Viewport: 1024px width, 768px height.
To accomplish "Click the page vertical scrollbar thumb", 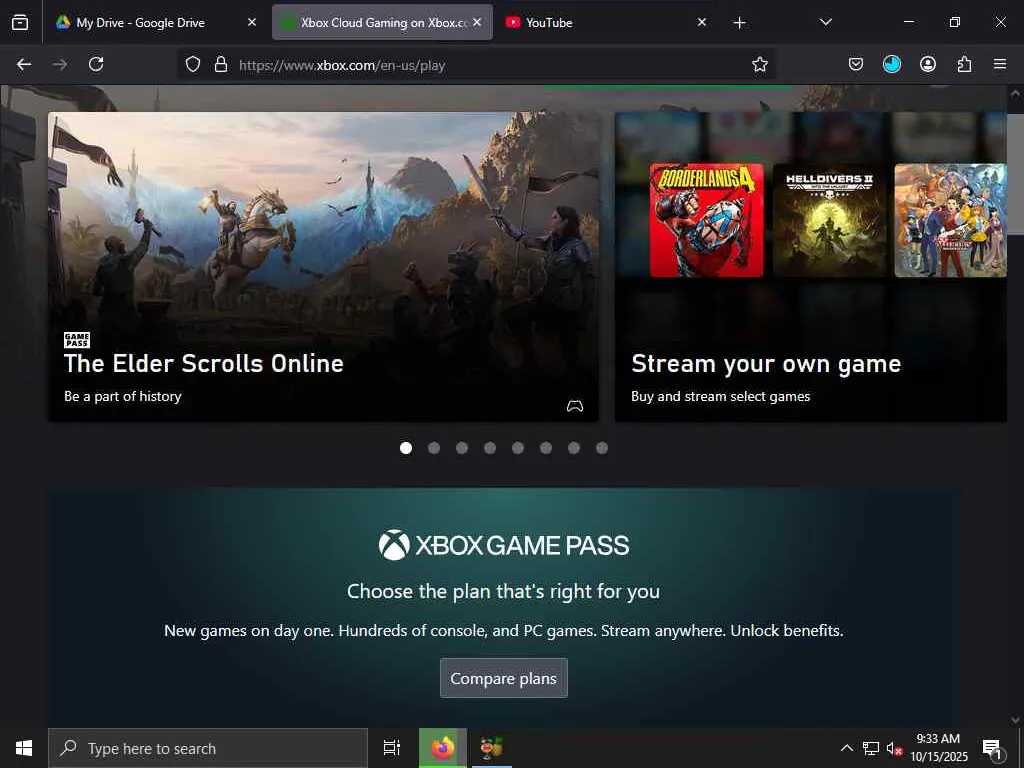I will pyautogui.click(x=1015, y=174).
